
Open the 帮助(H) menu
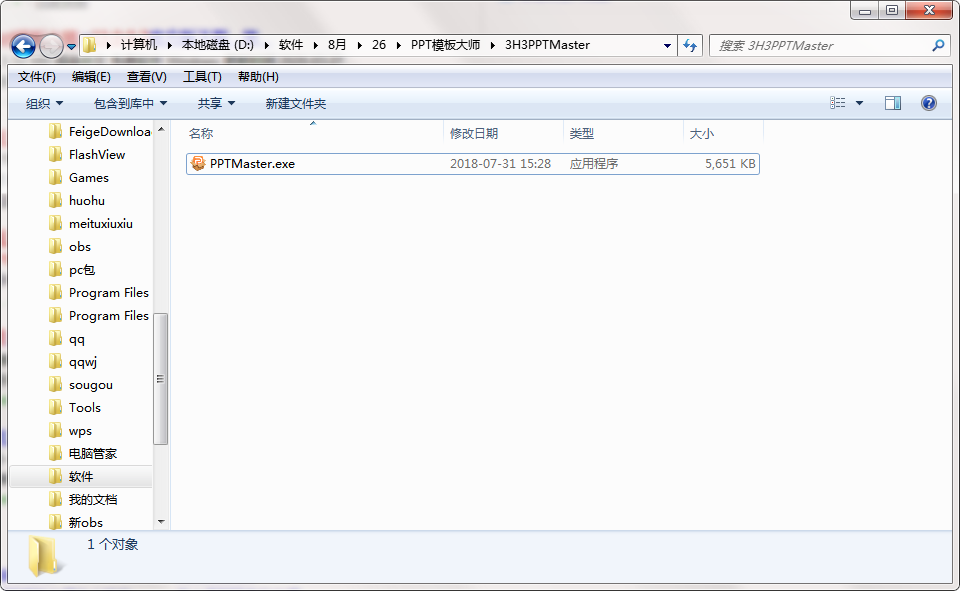(258, 77)
